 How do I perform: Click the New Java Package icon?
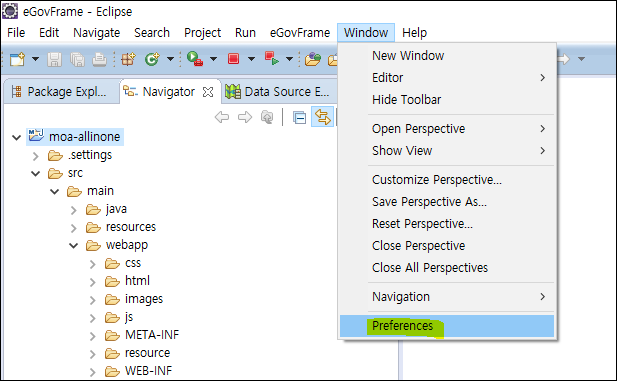pyautogui.click(x=128, y=59)
